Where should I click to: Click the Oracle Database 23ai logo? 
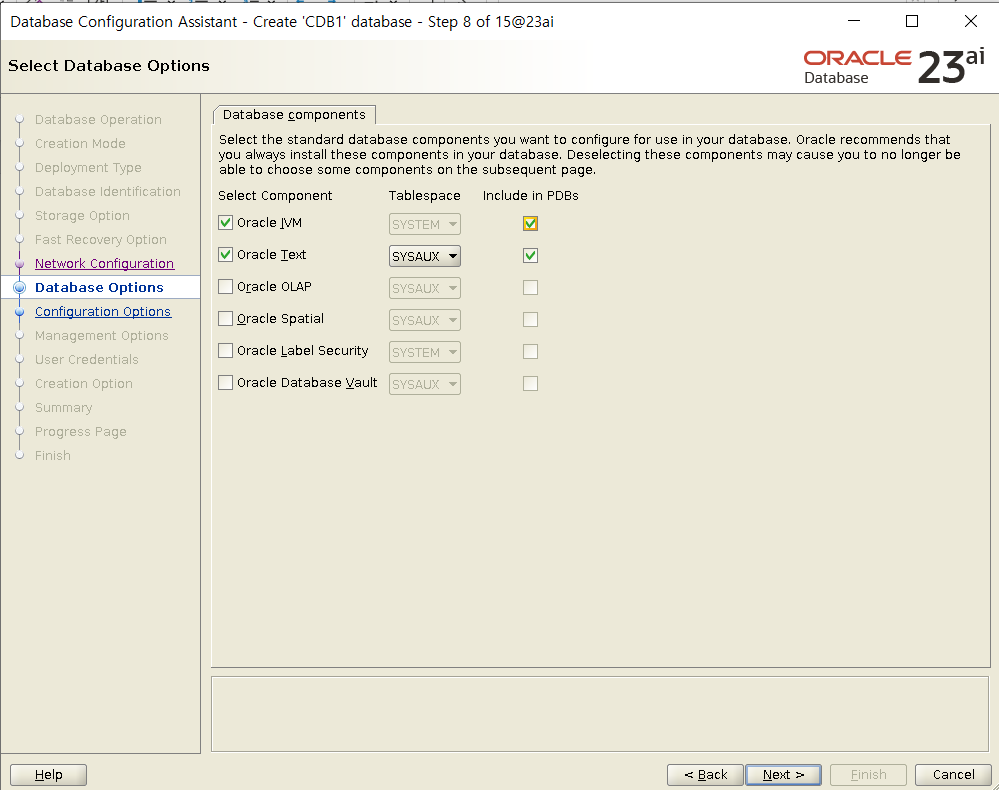pyautogui.click(x=894, y=66)
